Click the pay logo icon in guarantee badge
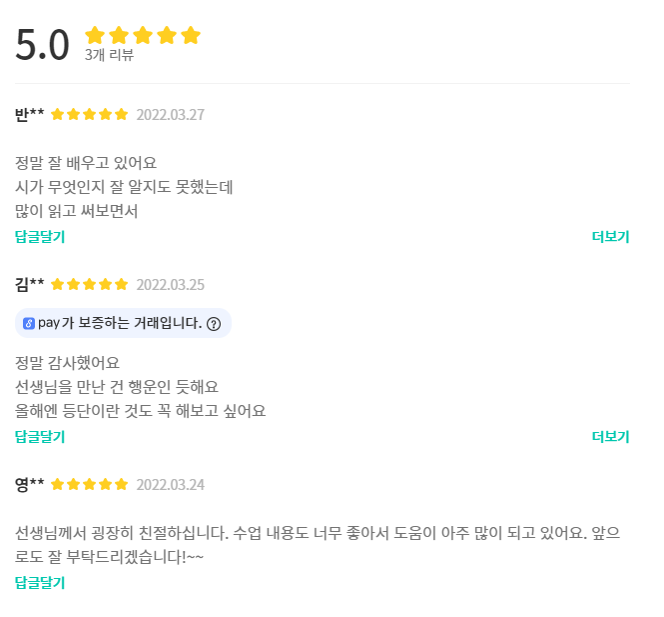This screenshot has width=664, height=617. [29, 324]
